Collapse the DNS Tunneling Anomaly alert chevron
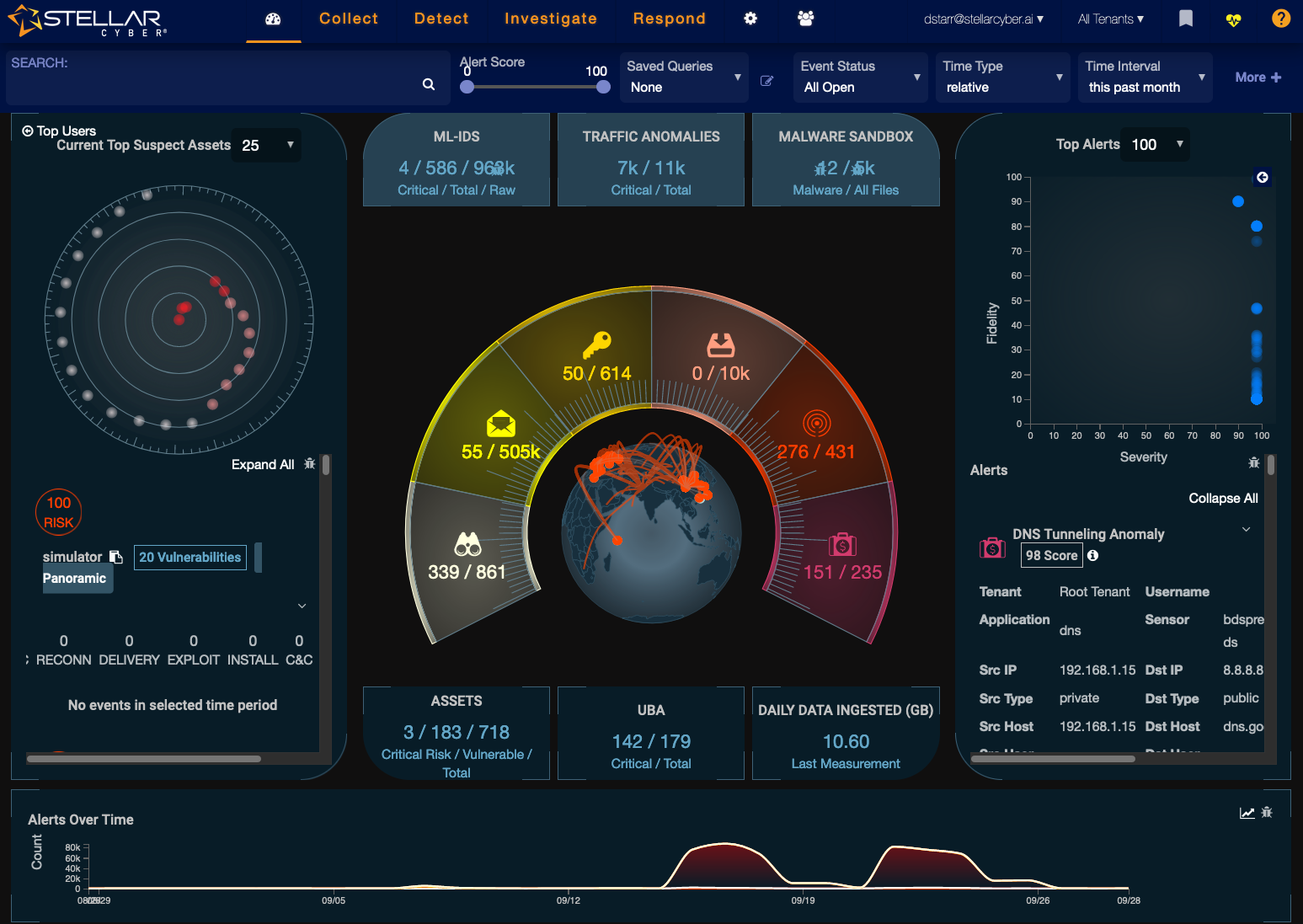This screenshot has width=1303, height=924. tap(1246, 530)
